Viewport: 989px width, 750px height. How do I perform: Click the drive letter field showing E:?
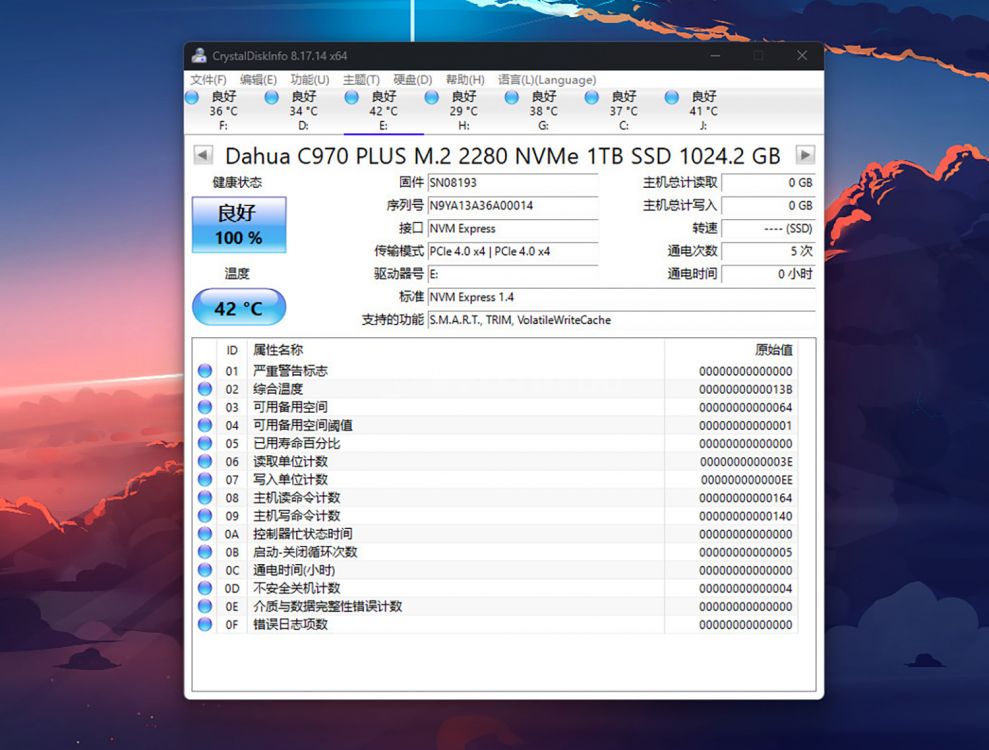(x=513, y=274)
